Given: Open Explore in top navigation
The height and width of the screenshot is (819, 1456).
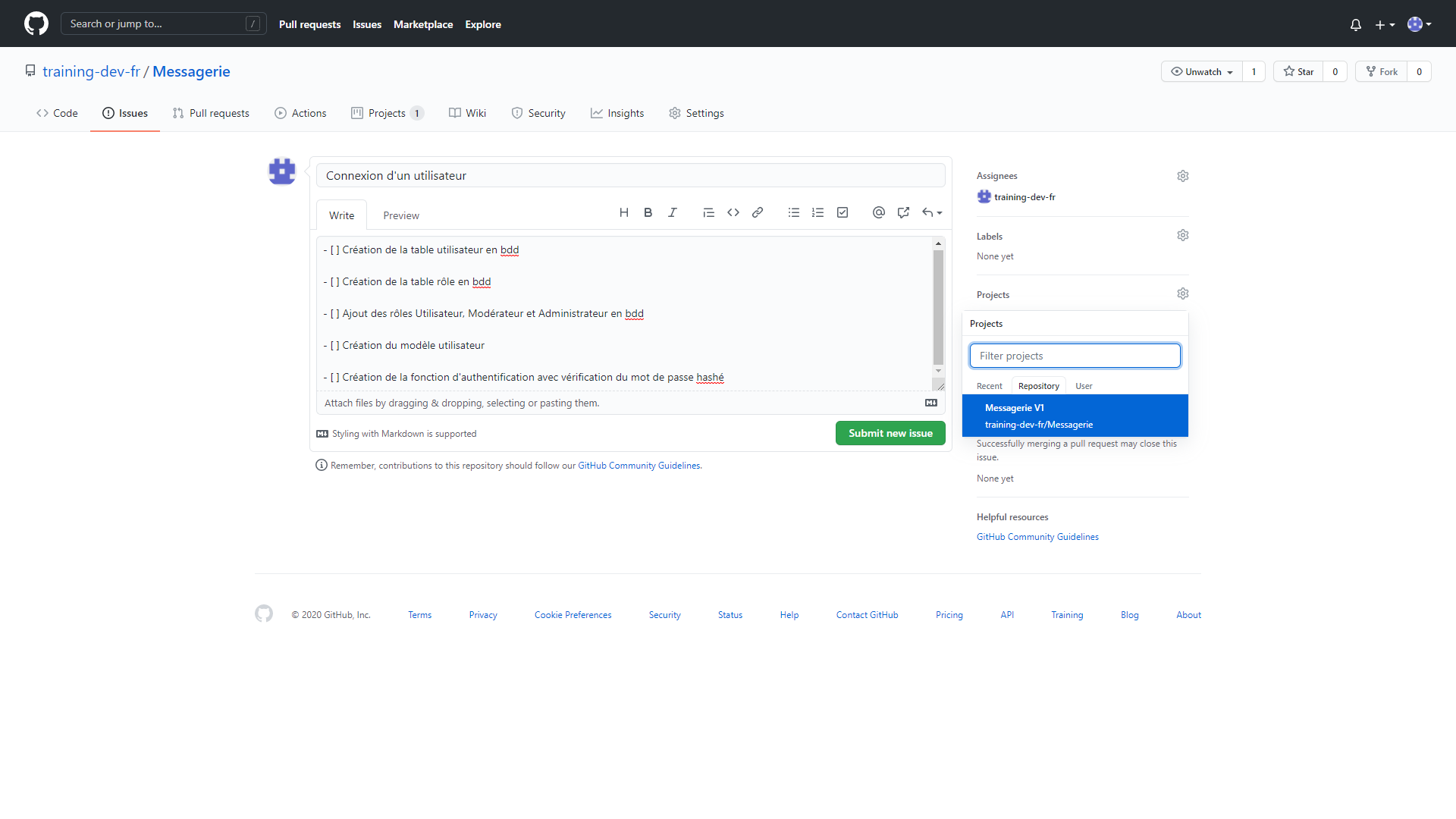Looking at the screenshot, I should pos(483,24).
